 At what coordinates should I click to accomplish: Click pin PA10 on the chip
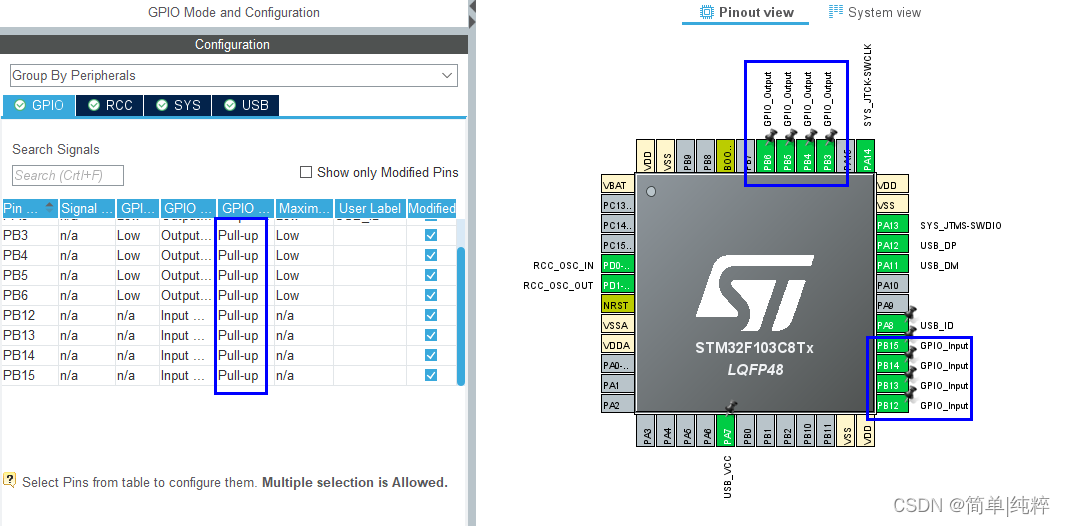pyautogui.click(x=891, y=285)
